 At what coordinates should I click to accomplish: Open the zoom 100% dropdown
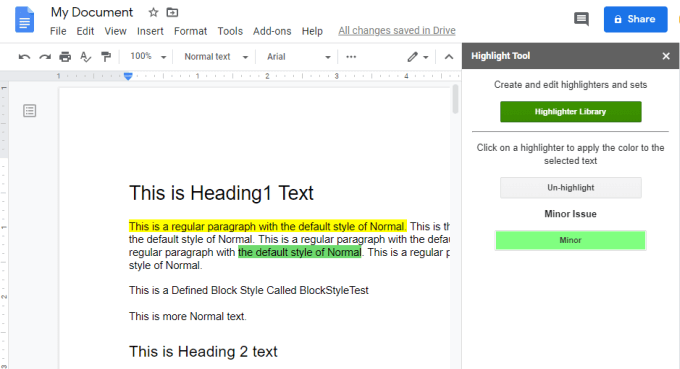[148, 57]
